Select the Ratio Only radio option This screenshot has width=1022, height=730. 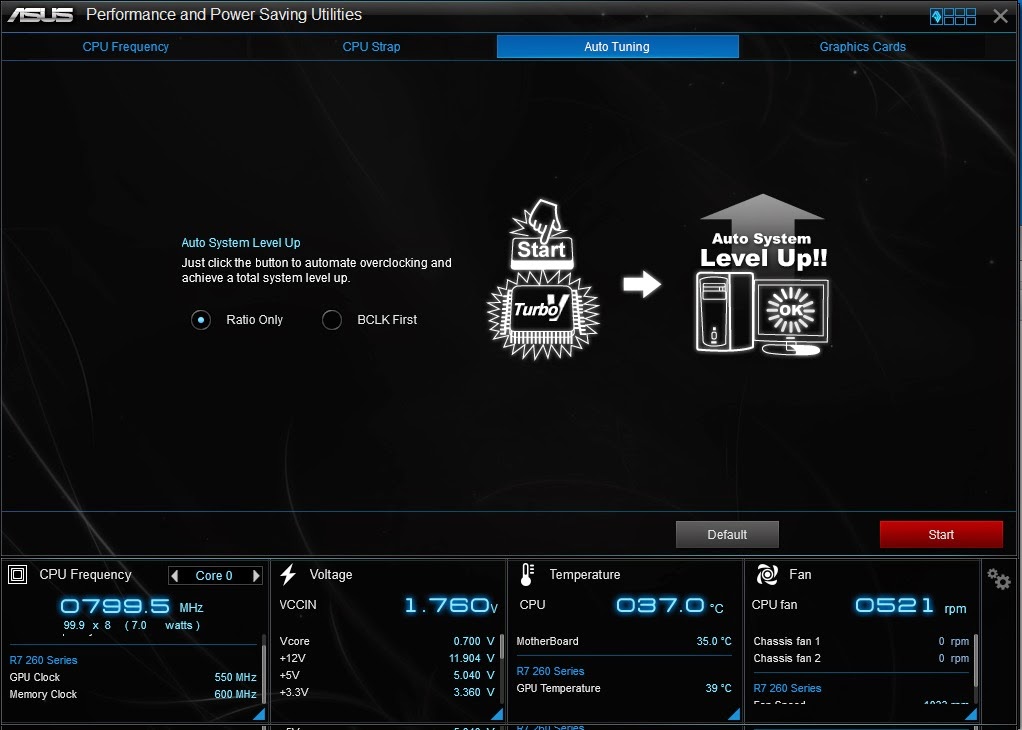tap(201, 320)
